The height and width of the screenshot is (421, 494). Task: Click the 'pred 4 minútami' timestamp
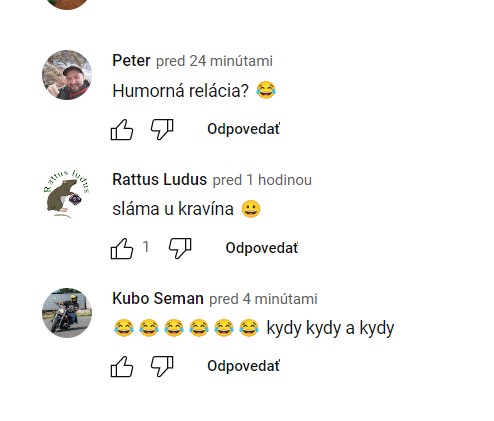(x=263, y=299)
